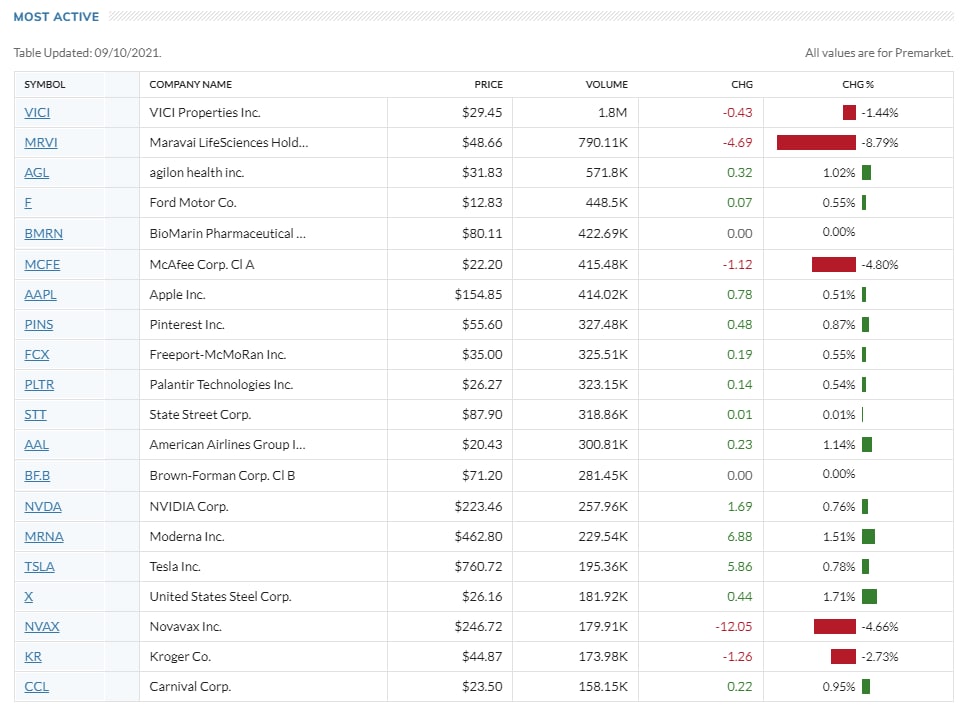Click the AGL symbol link

[x=36, y=173]
